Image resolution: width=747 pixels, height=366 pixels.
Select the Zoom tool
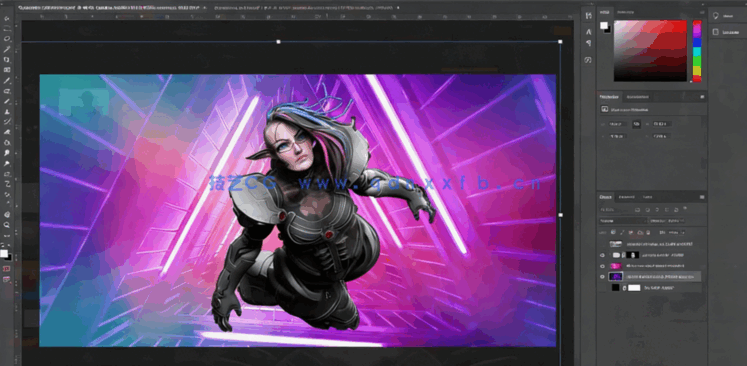pos(7,225)
